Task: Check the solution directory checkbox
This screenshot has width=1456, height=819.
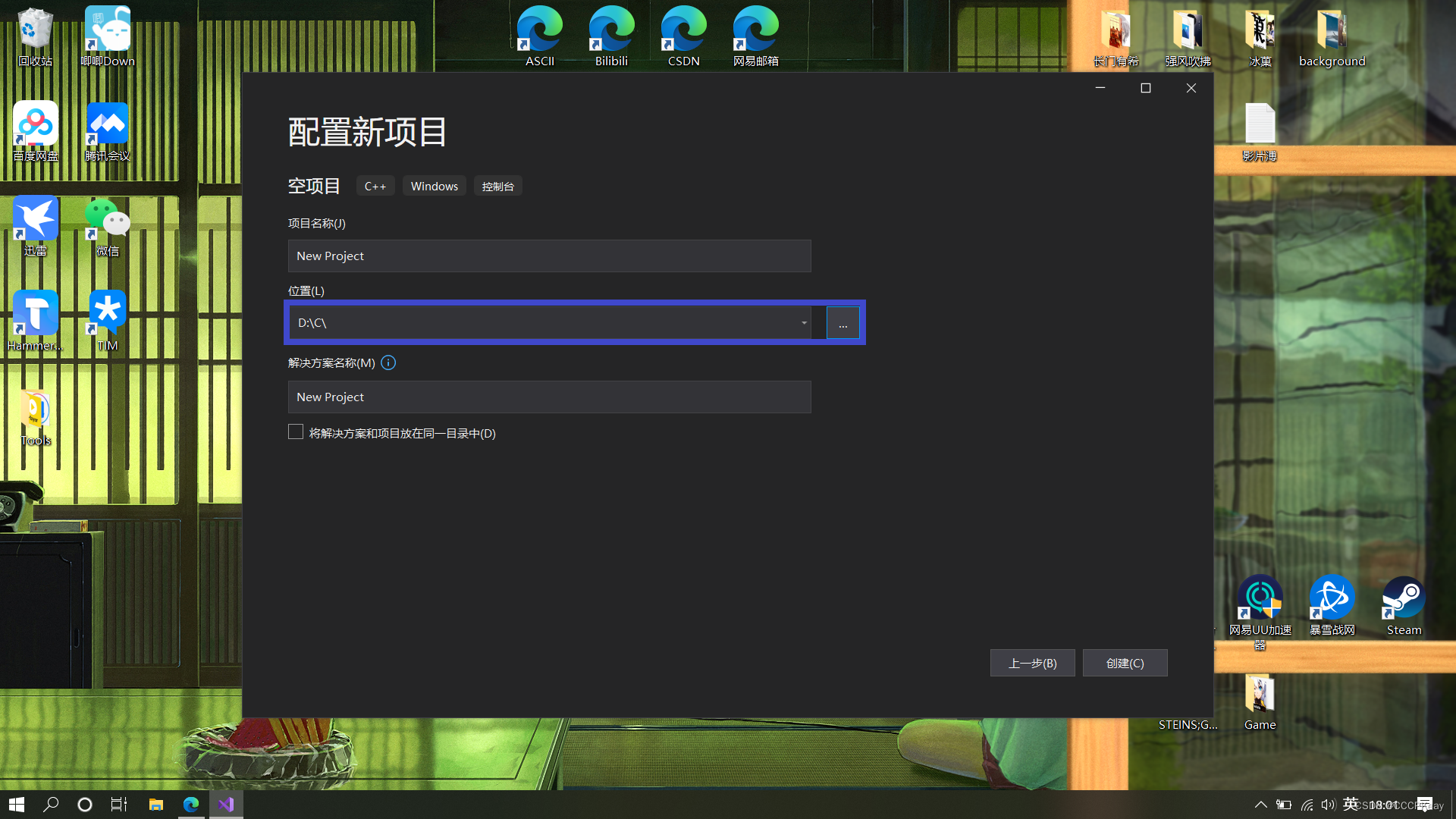Action: coord(296,432)
